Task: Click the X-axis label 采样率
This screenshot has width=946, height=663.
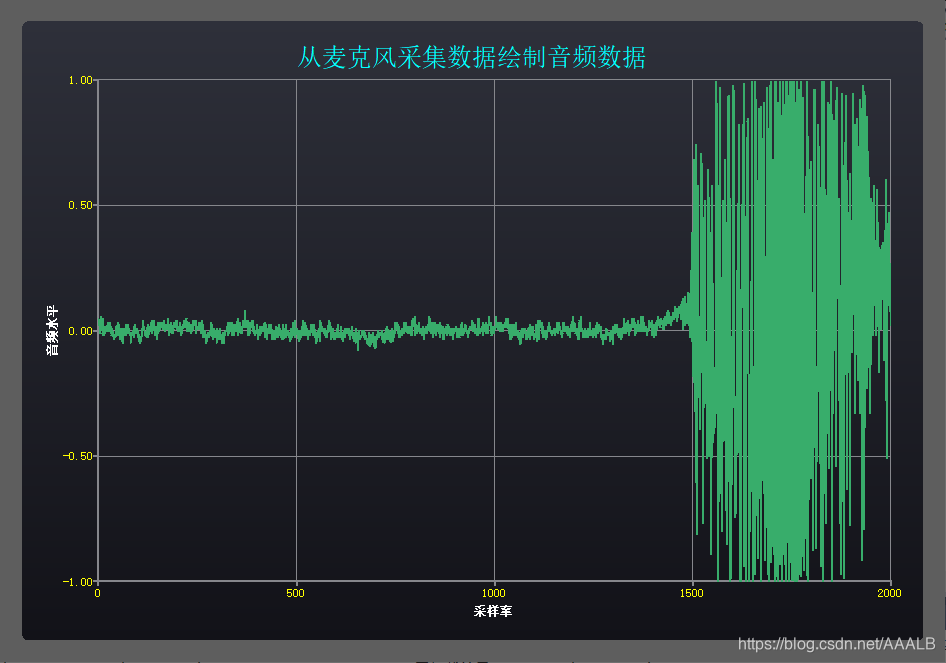Action: point(493,611)
